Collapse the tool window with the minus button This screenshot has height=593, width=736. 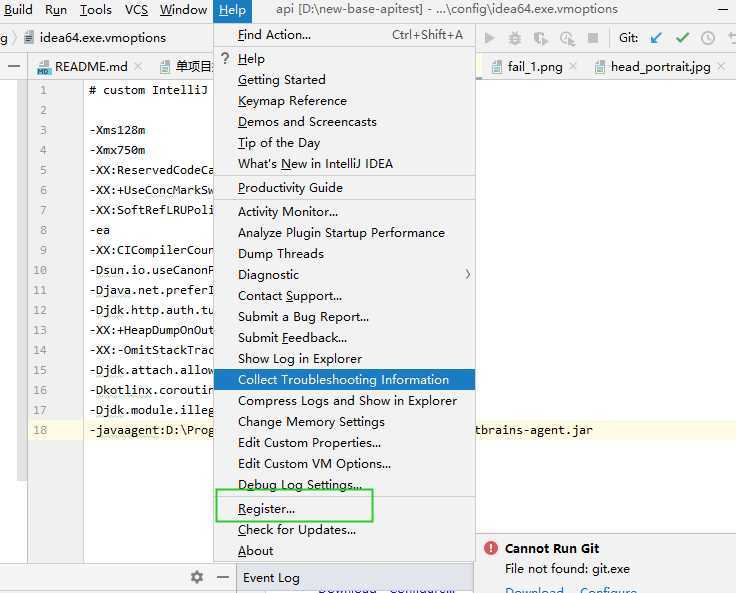14,67
